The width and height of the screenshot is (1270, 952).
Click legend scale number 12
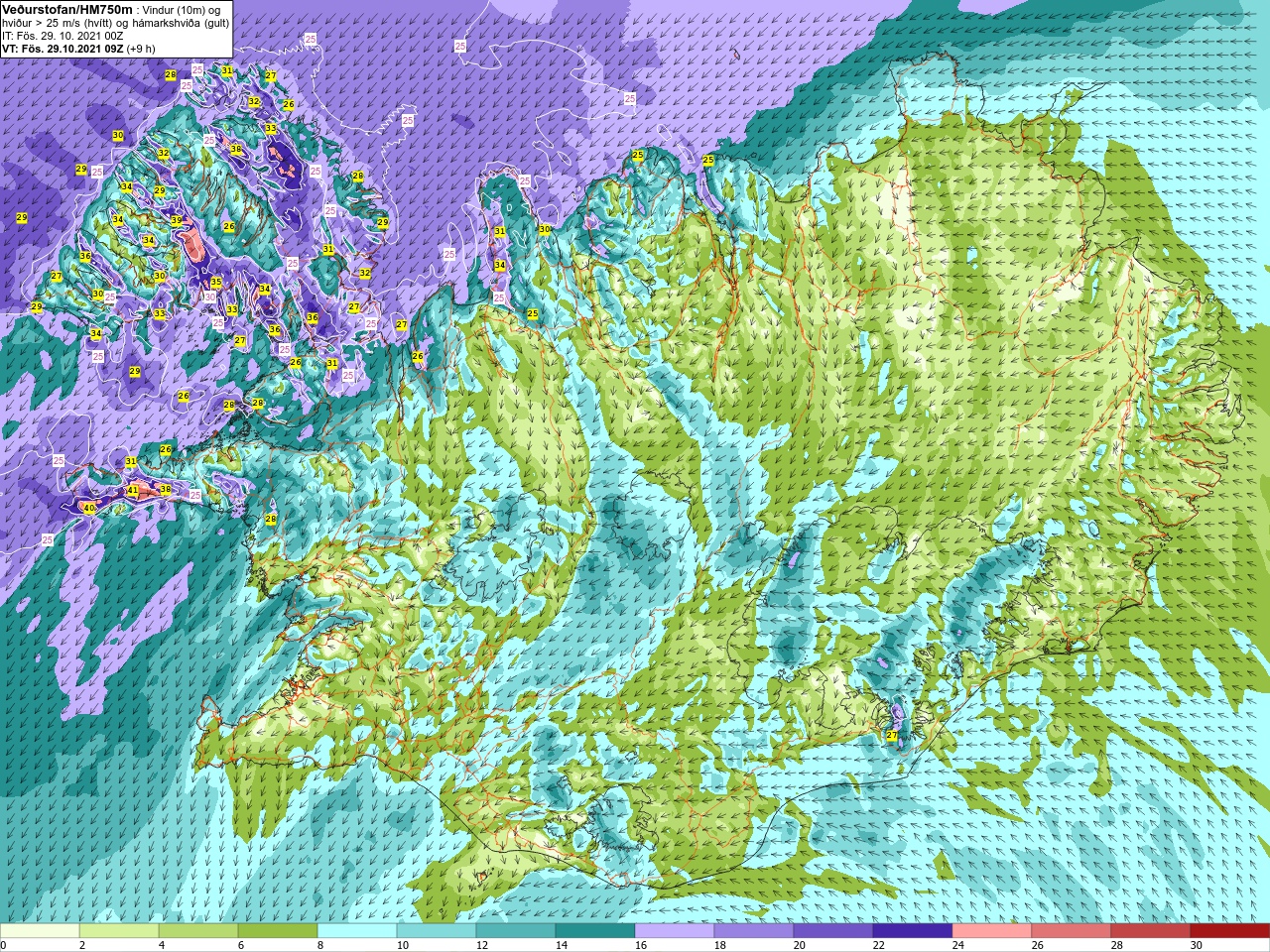481,945
